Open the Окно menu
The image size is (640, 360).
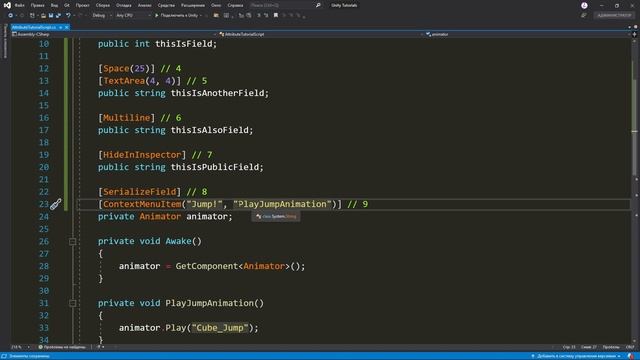(216, 5)
